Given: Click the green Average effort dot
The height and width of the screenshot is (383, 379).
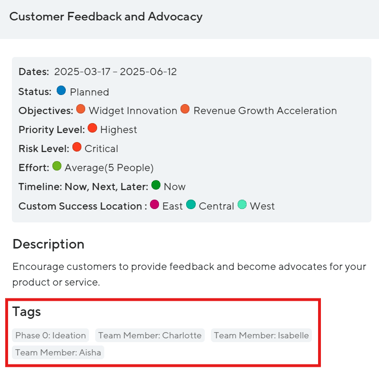Looking at the screenshot, I should [57, 166].
